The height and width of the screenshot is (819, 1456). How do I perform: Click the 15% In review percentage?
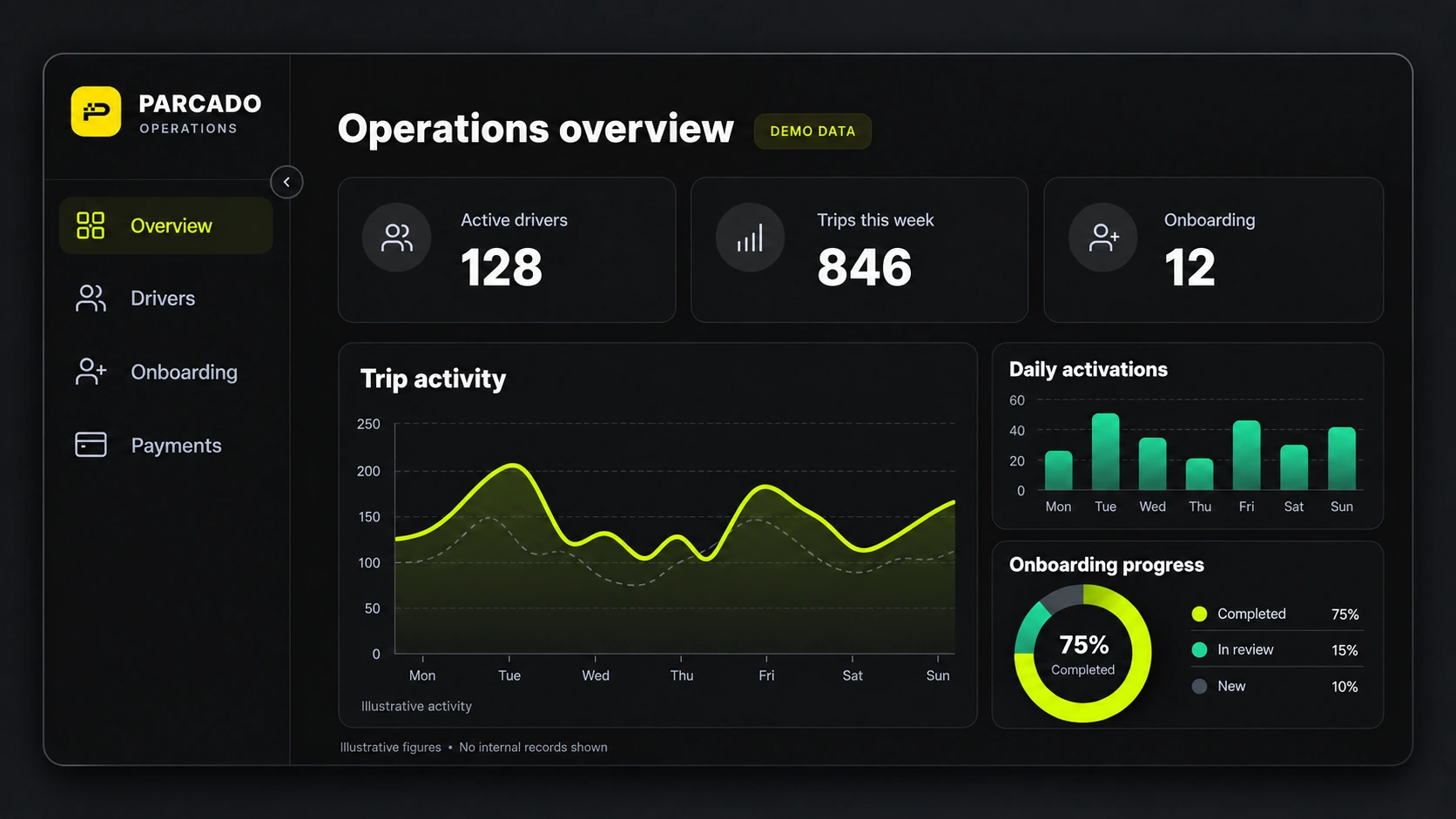coord(1345,650)
